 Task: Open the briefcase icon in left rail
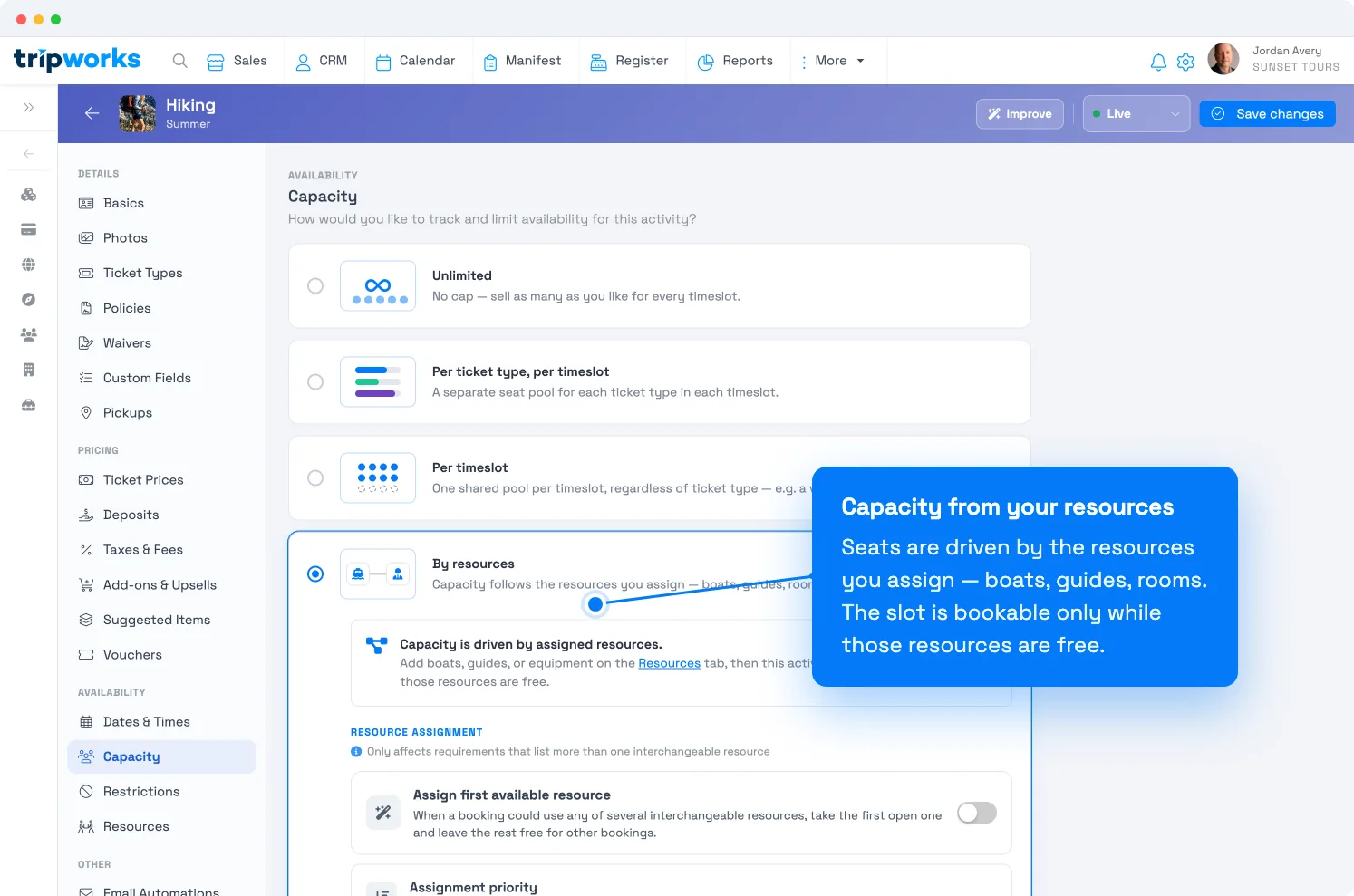[28, 405]
